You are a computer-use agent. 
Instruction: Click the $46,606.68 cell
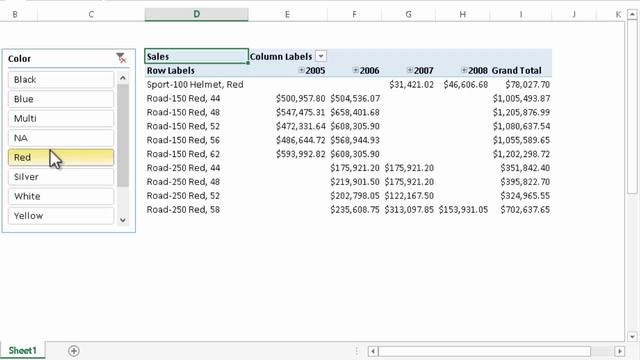(466, 84)
